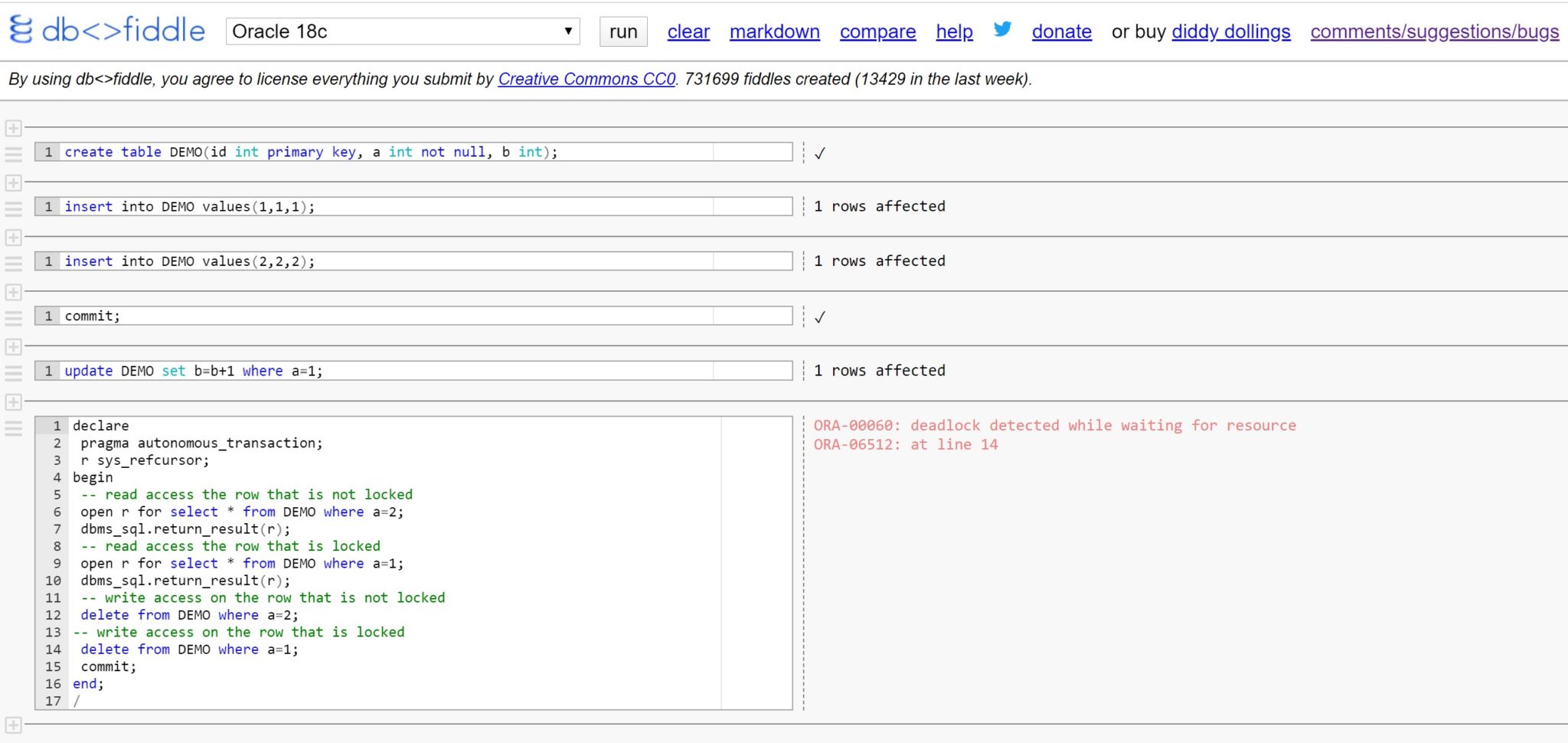1568x743 pixels.
Task: Click the handle beside insert values(1,1,1) batch
Action: [14, 208]
